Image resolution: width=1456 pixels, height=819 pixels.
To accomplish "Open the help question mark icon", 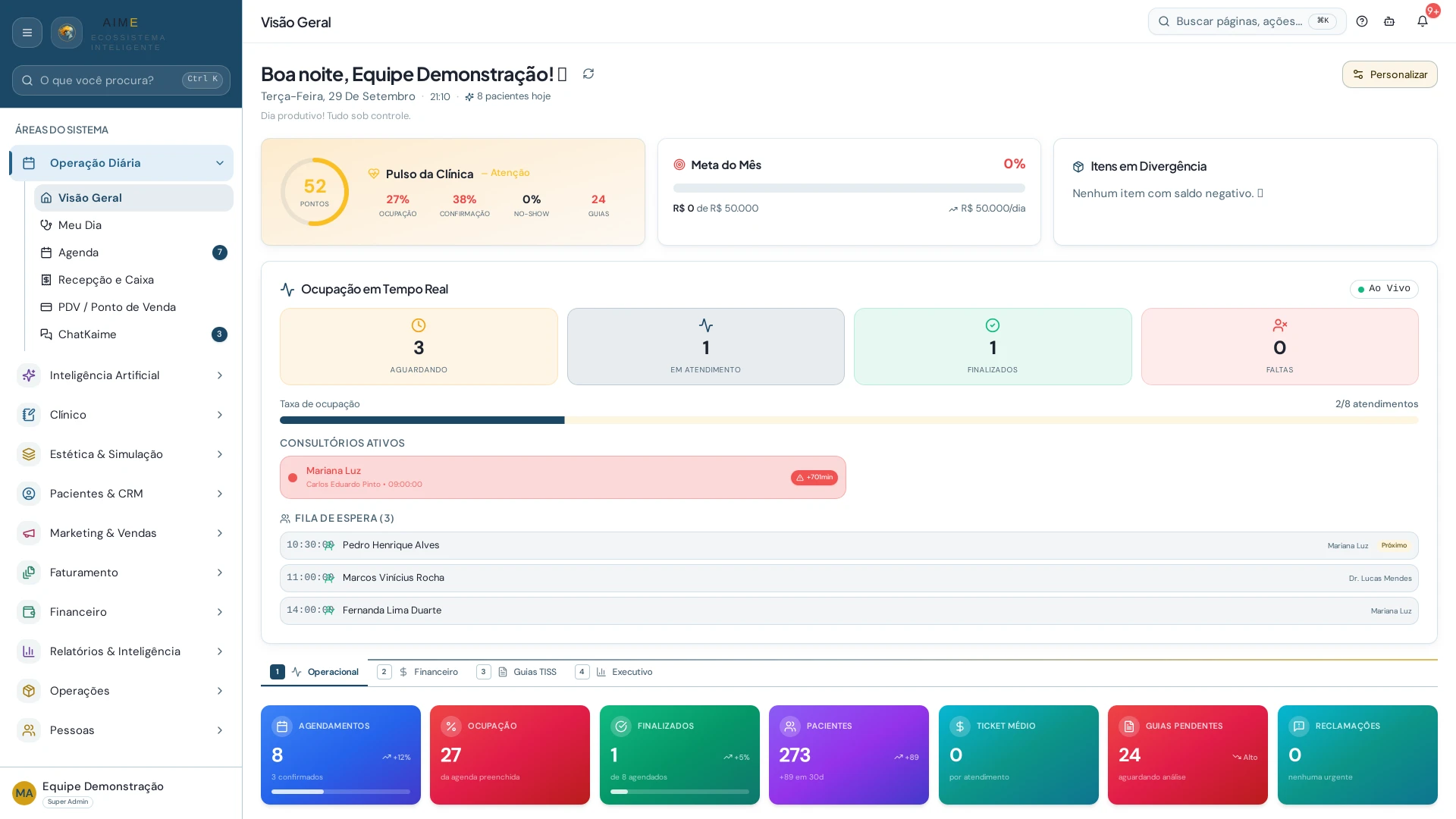I will point(1362,21).
